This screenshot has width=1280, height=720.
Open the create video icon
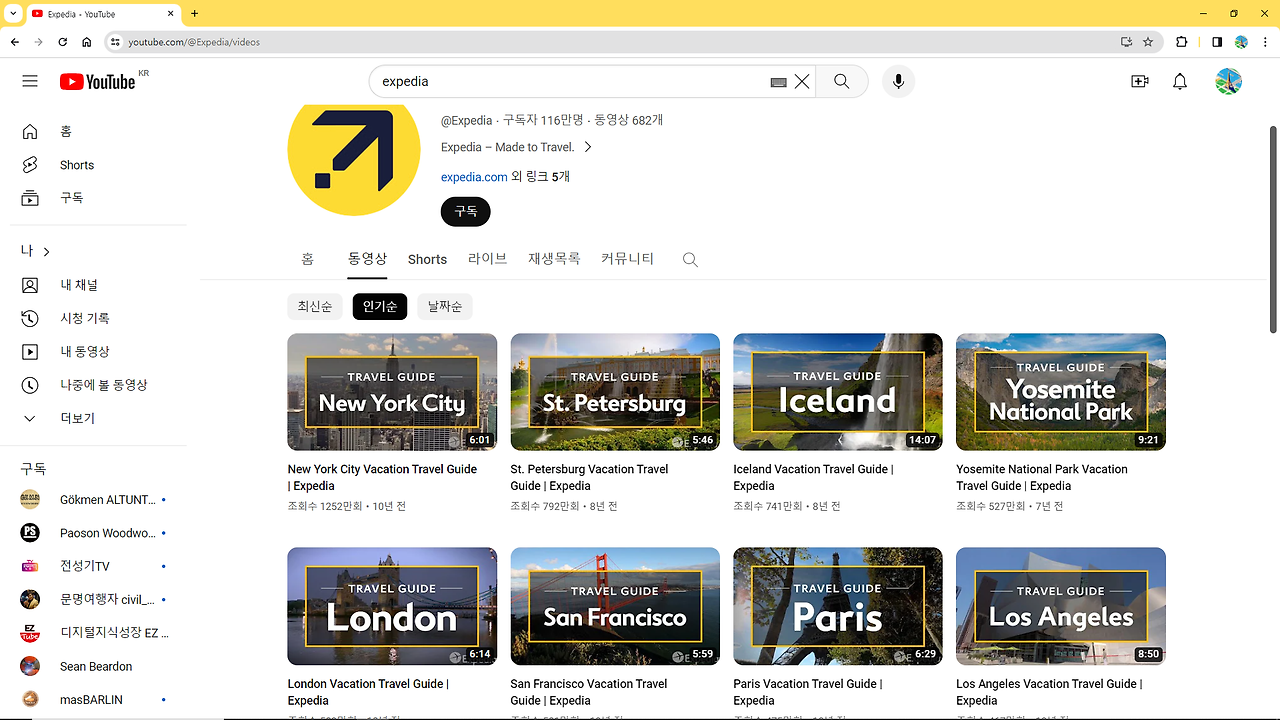(x=1140, y=82)
